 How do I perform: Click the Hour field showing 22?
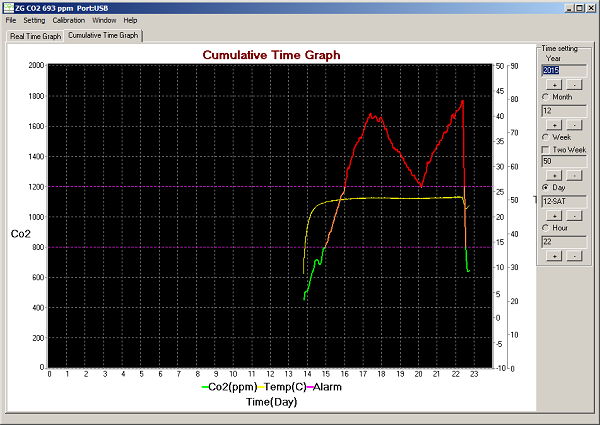564,242
